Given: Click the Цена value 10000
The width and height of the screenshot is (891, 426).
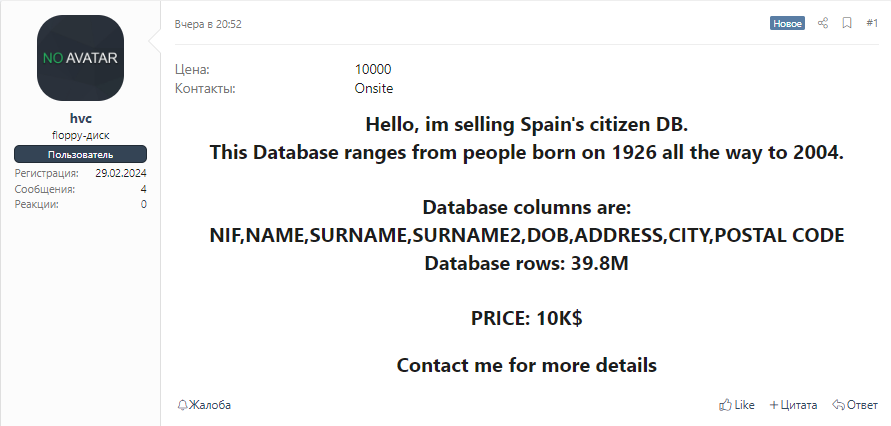Looking at the screenshot, I should tap(373, 69).
